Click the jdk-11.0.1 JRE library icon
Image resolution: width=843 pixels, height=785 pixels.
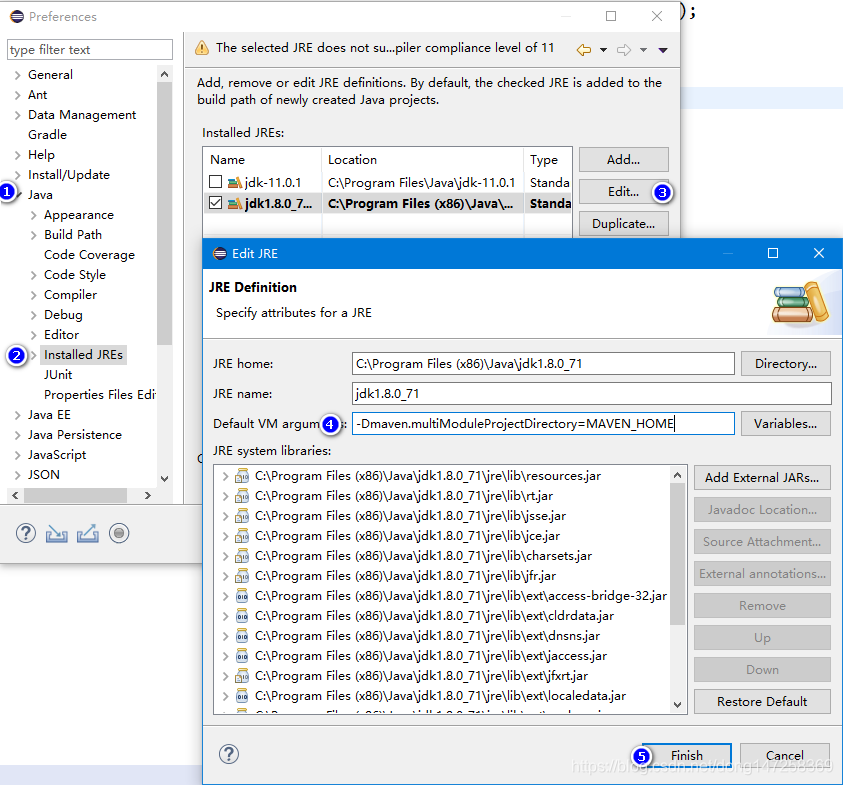pos(234,182)
